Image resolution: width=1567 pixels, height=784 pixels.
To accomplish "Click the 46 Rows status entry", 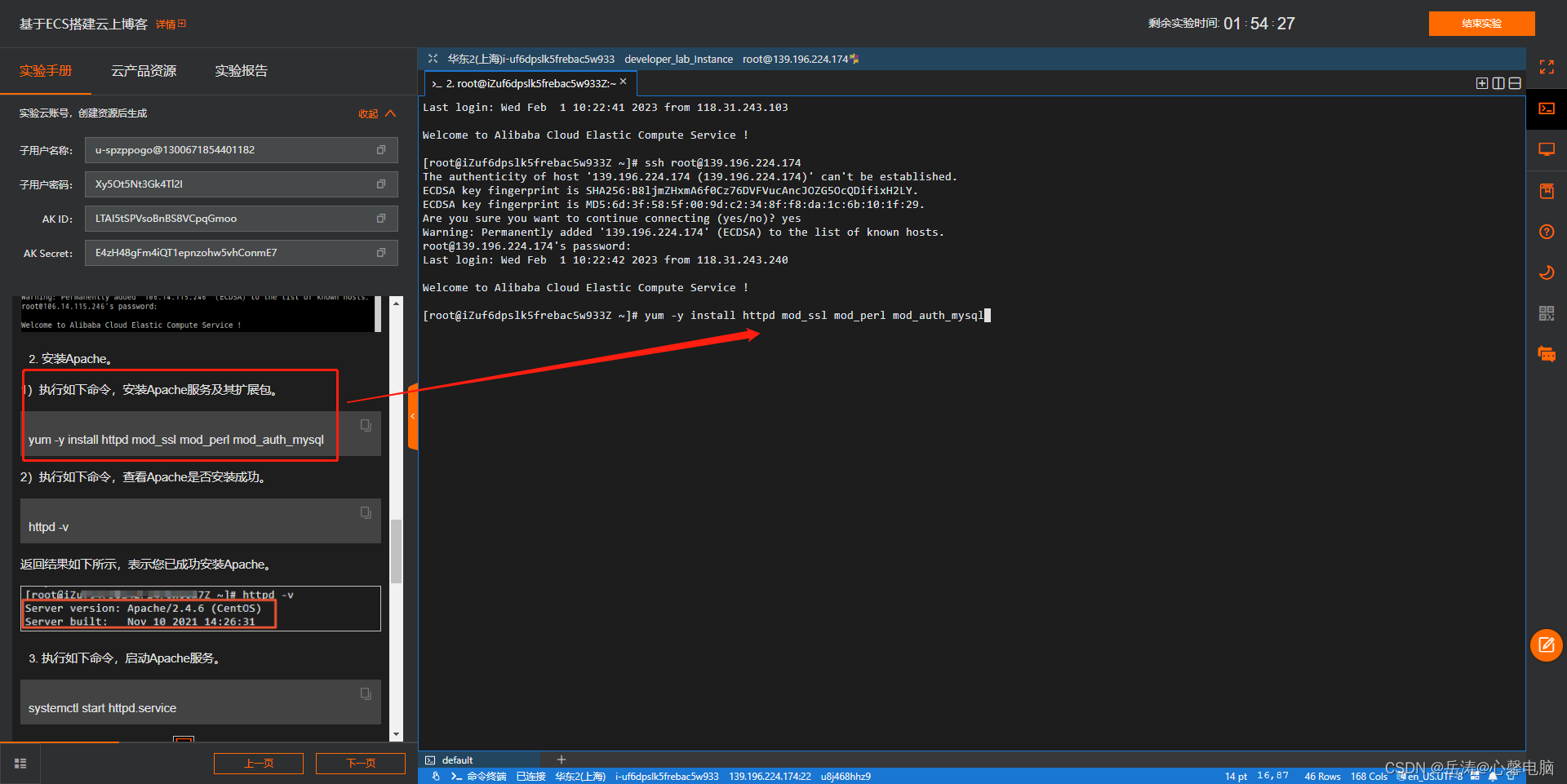I will tap(1322, 777).
